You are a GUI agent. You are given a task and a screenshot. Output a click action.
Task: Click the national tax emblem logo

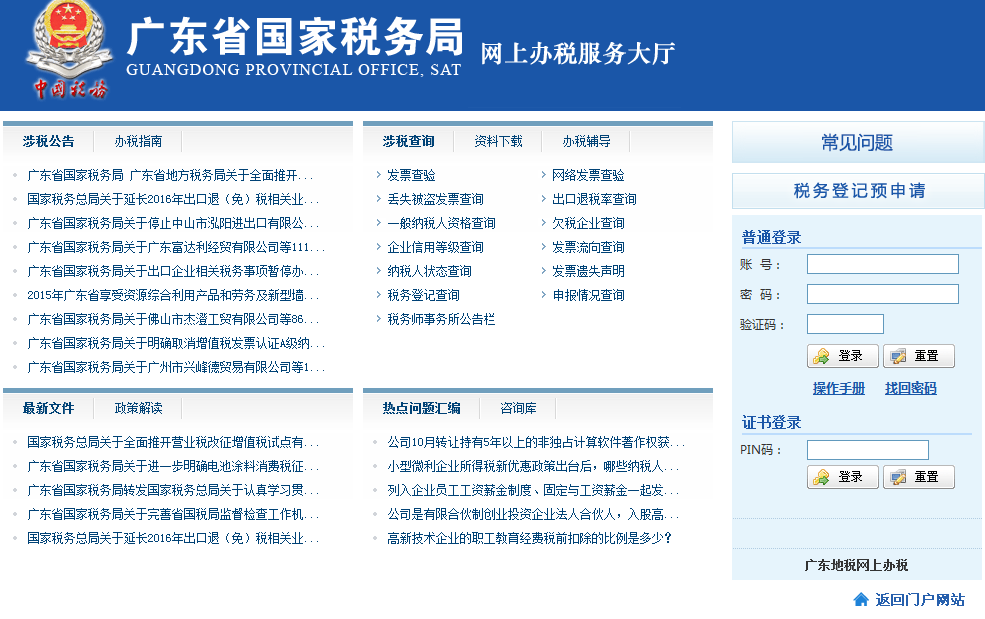[x=69, y=50]
